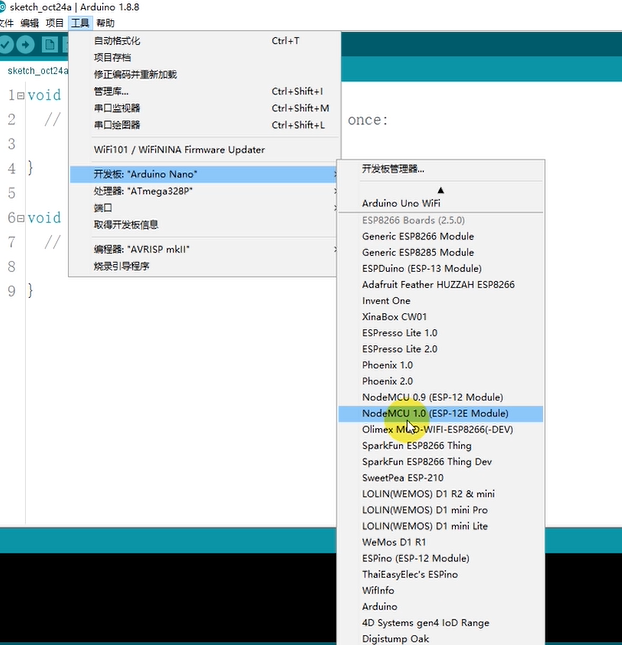The height and width of the screenshot is (645, 622).
Task: Expand the 端口 port submenu
Action: [204, 208]
